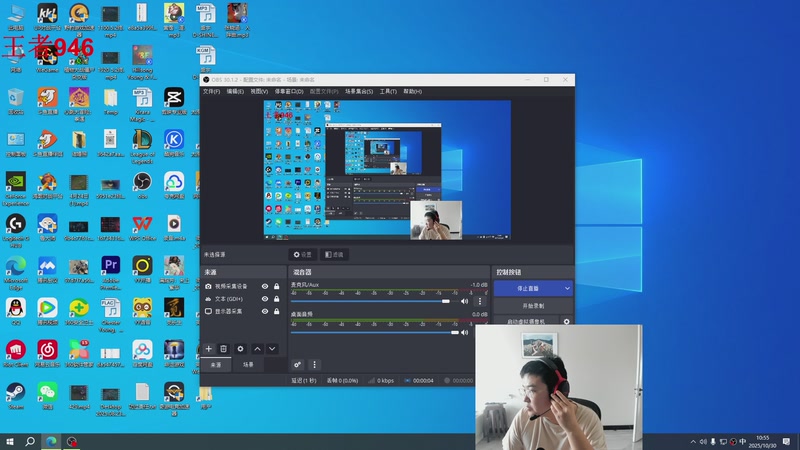Screen dimensions: 800x450
Task: Toggle visibility eye of display capture source
Action: pos(265,311)
